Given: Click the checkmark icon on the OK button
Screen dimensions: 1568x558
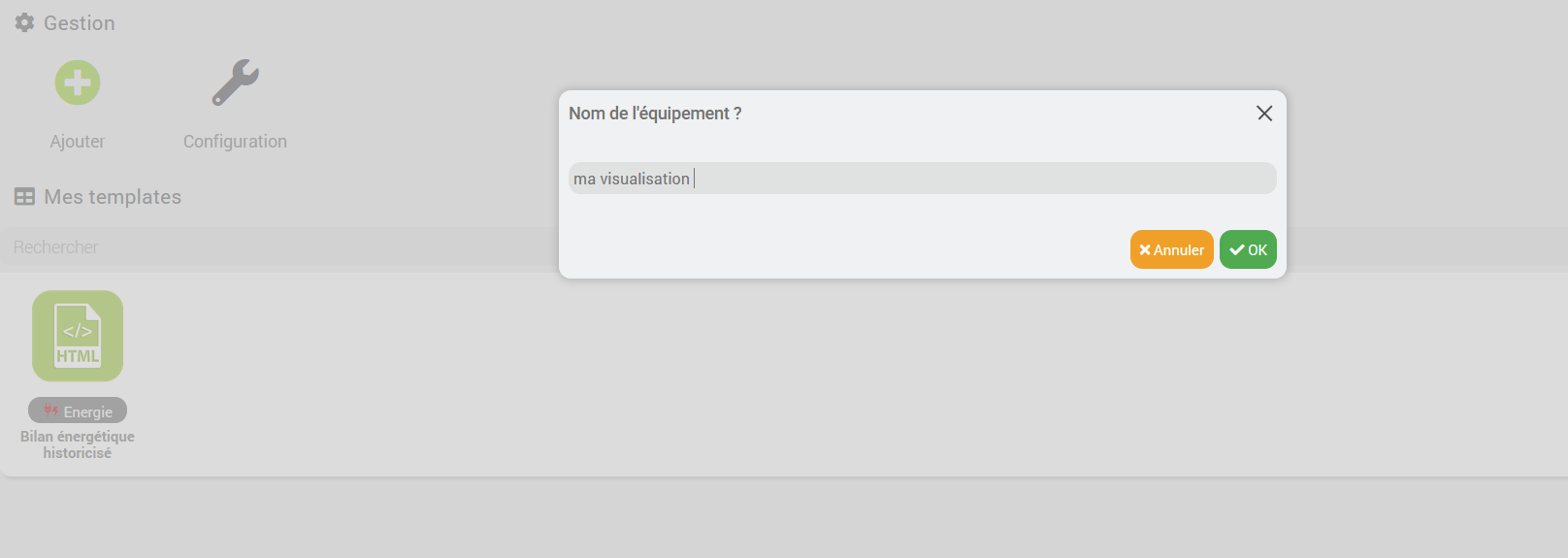Looking at the screenshot, I should [1236, 250].
